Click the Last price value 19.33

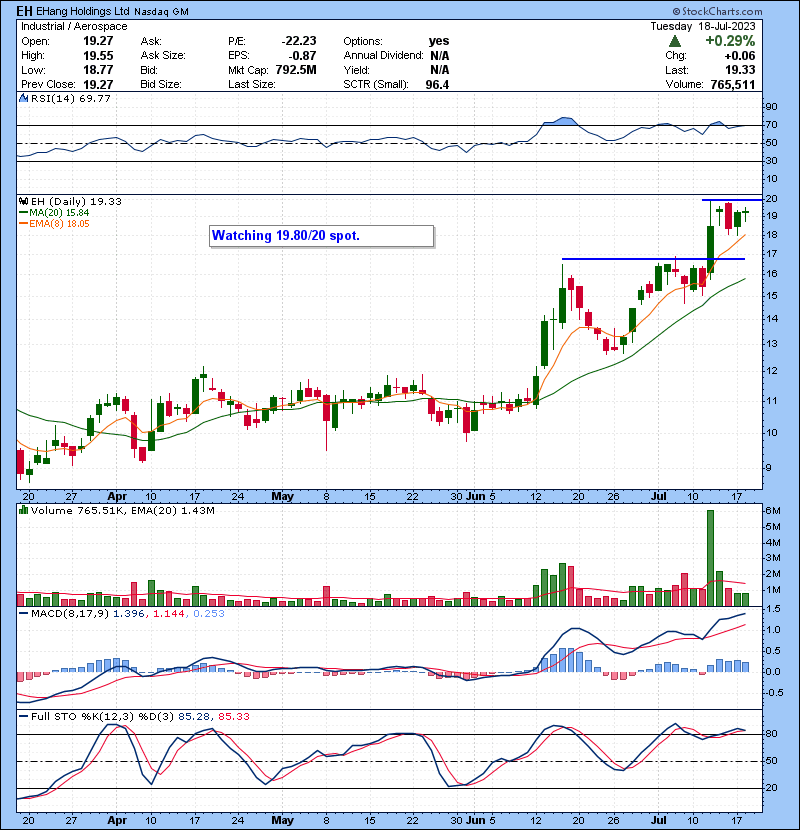(740, 70)
